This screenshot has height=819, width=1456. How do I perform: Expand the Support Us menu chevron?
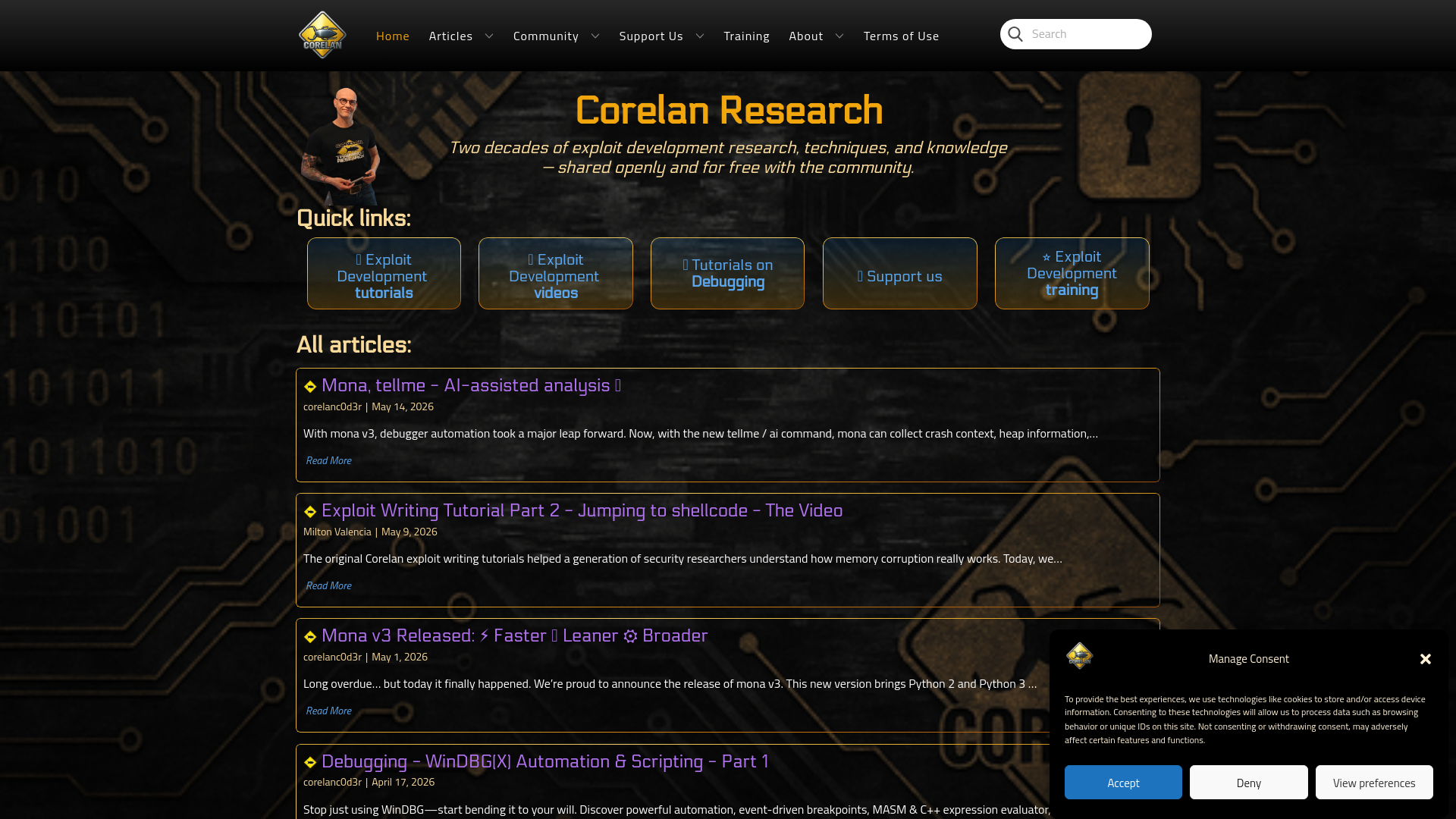pos(700,36)
